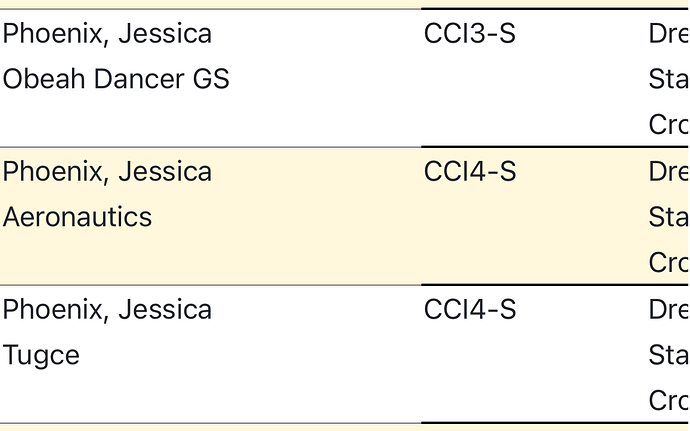
Task: Click CCI4-S in the Tugce row
Action: click(470, 309)
